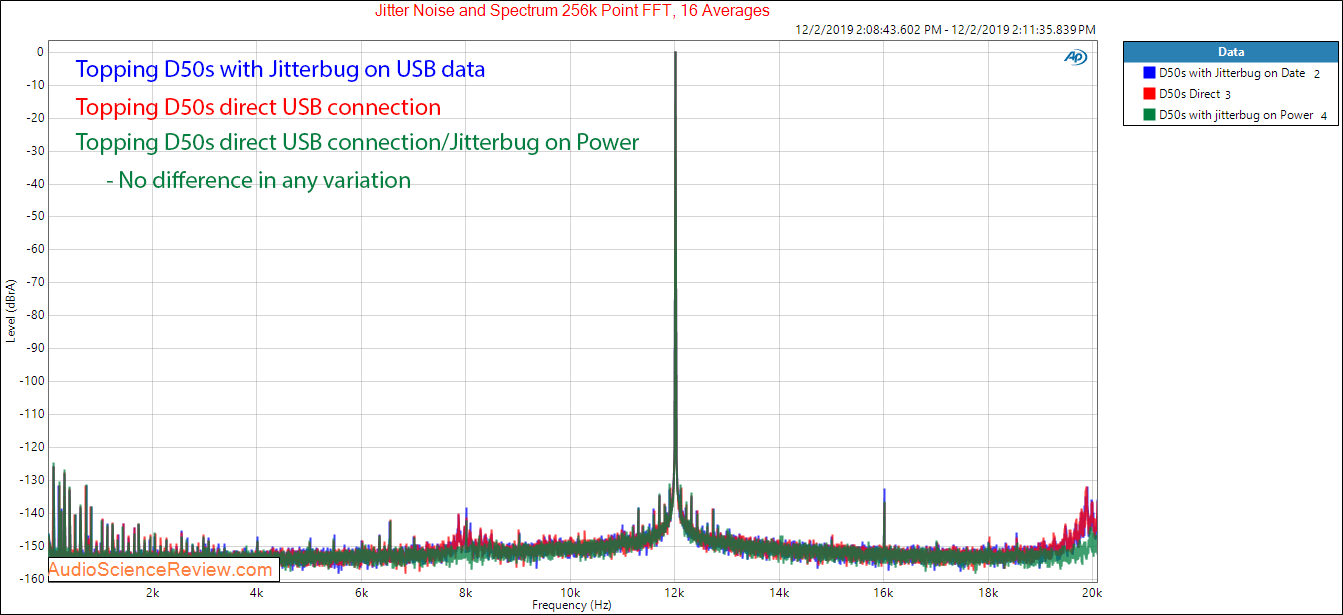Select legend entry 'D50s with Jitterbug on Date'
The height and width of the screenshot is (615, 1343).
(1231, 73)
